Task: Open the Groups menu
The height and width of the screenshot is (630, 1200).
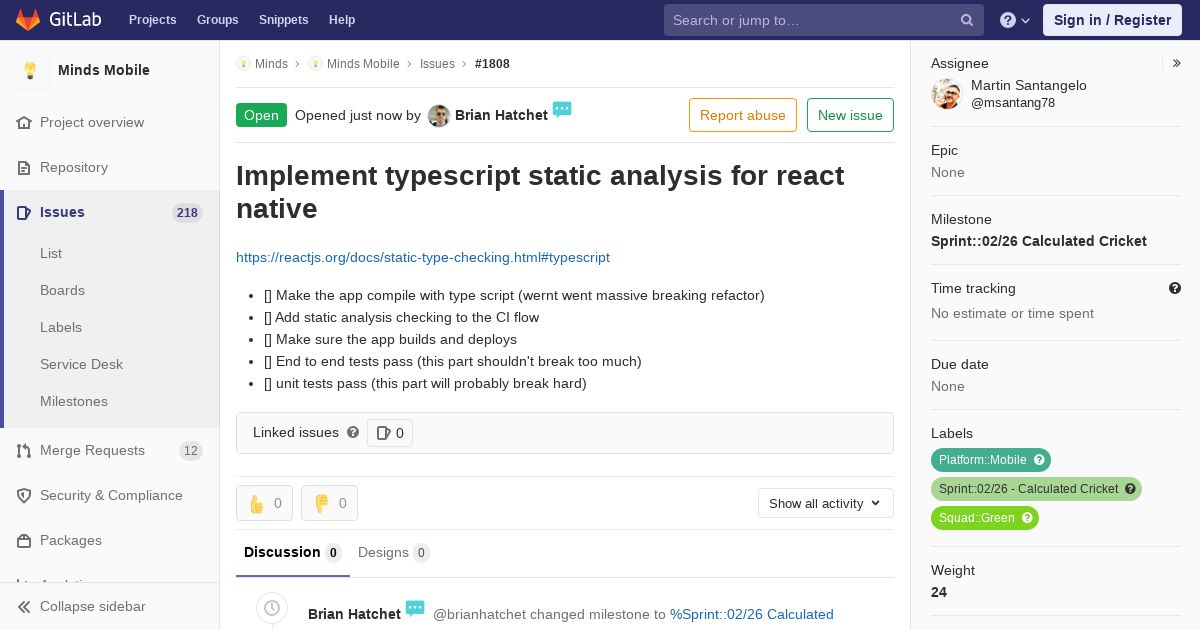Action: coord(217,20)
